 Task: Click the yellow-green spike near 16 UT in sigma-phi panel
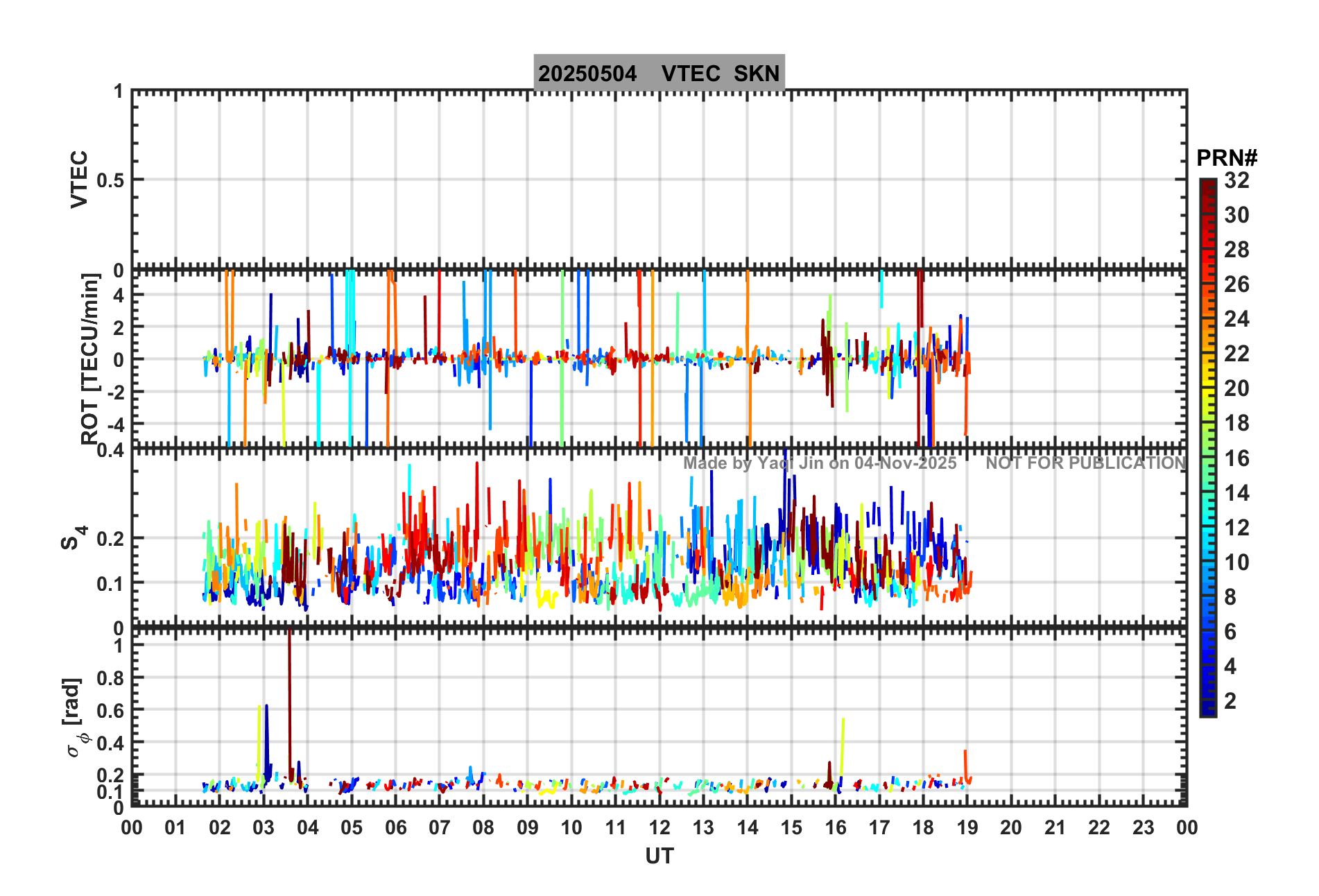point(842,746)
